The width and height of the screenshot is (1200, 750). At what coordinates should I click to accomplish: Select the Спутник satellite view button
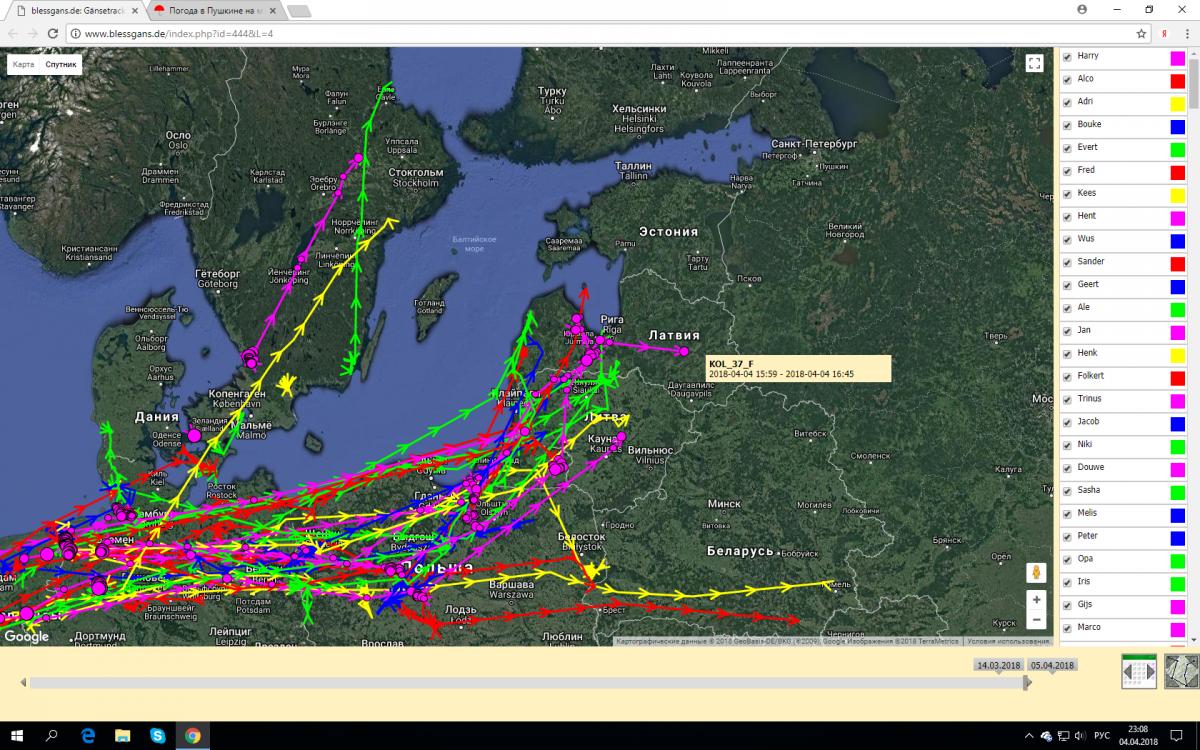point(61,64)
